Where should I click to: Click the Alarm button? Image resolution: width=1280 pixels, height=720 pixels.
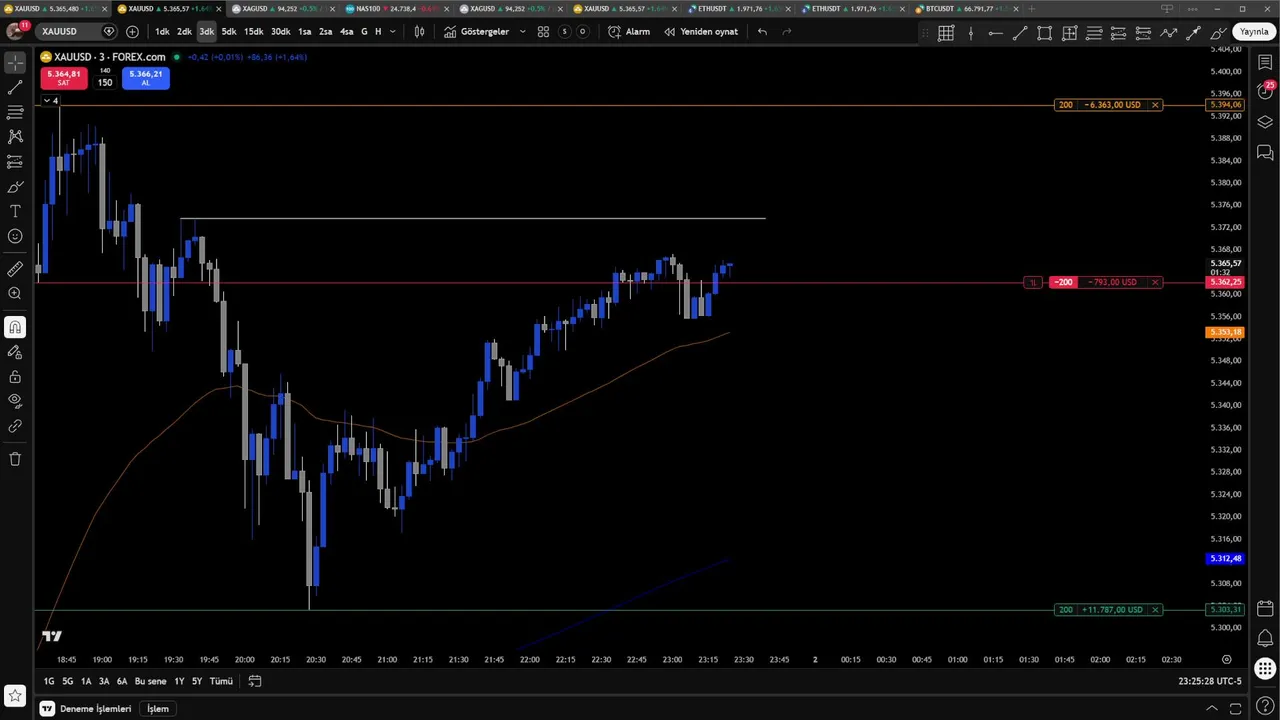click(629, 31)
